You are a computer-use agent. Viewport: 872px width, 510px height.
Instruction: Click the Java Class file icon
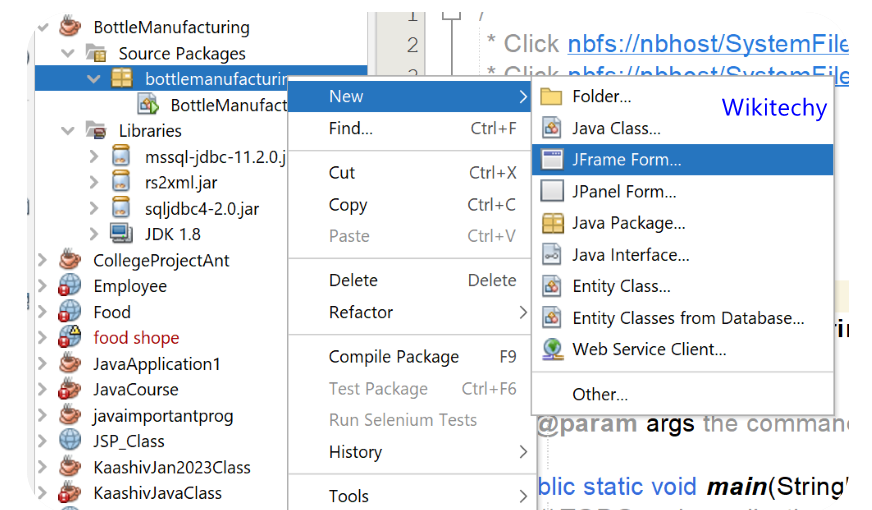(552, 128)
